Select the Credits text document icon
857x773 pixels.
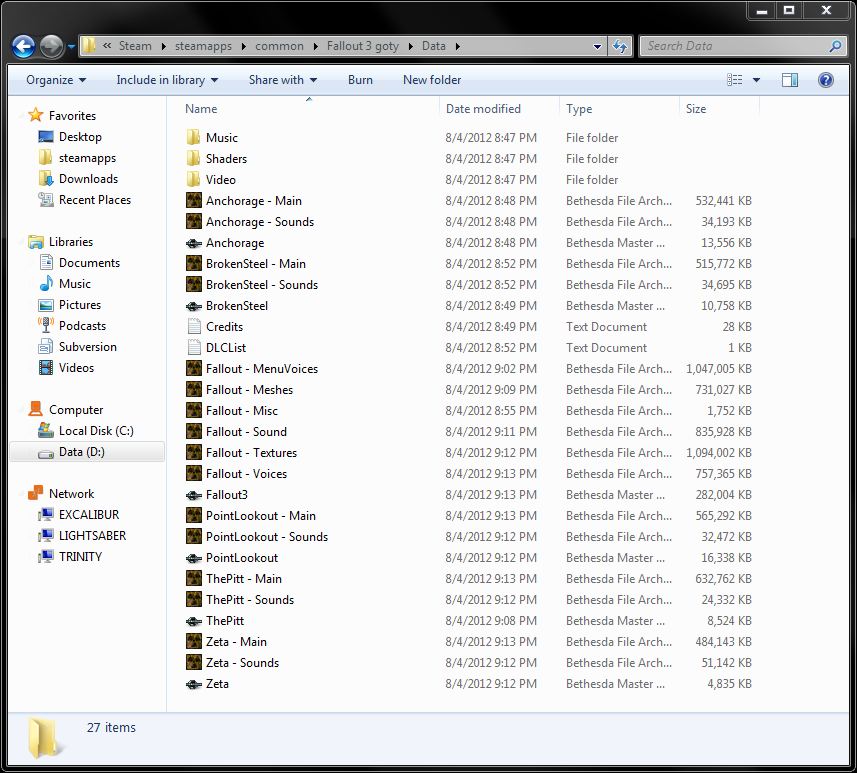[x=193, y=326]
